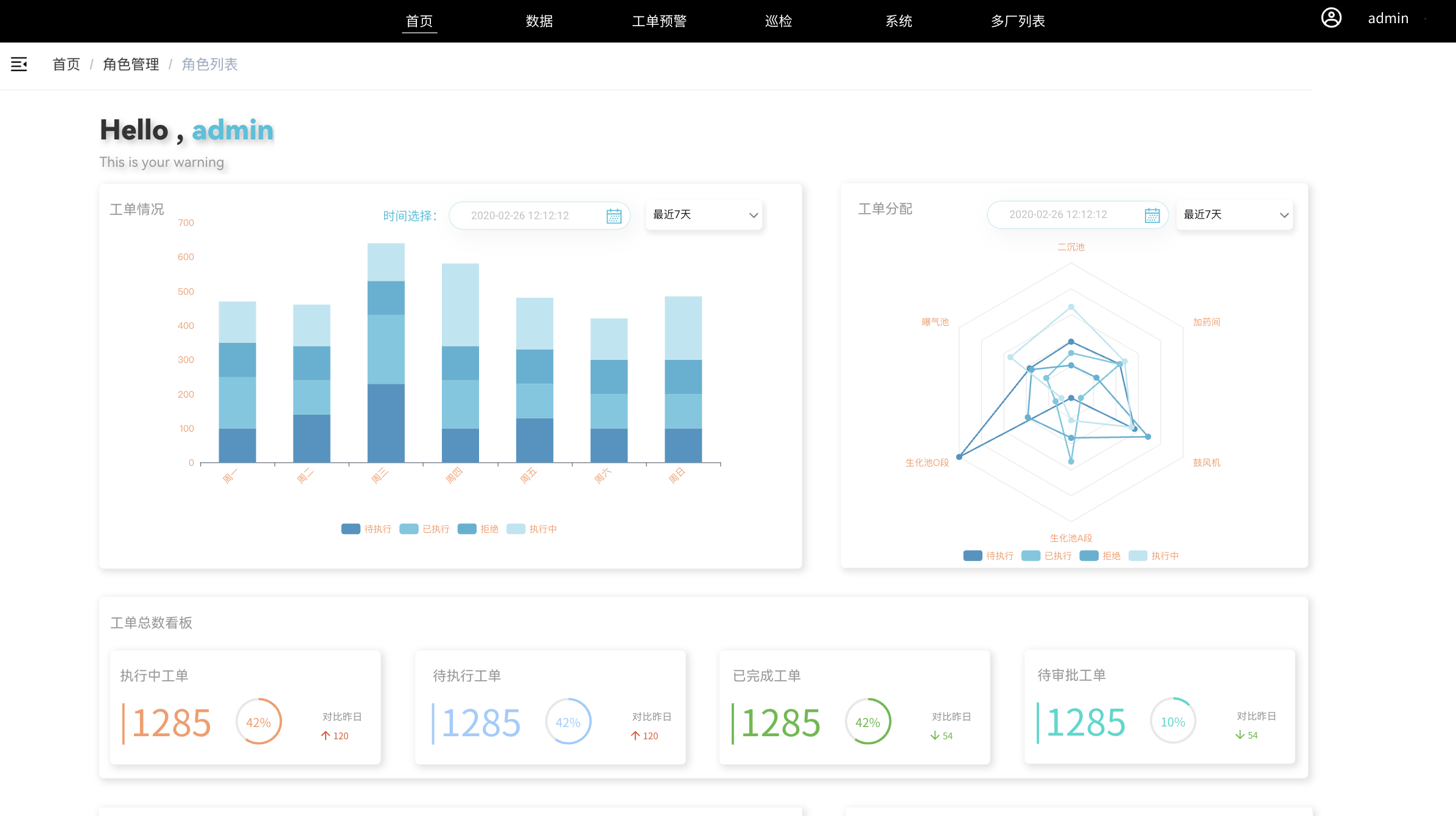
Task: Click up arrow 120 in 待执行工单 card
Action: [x=644, y=736]
